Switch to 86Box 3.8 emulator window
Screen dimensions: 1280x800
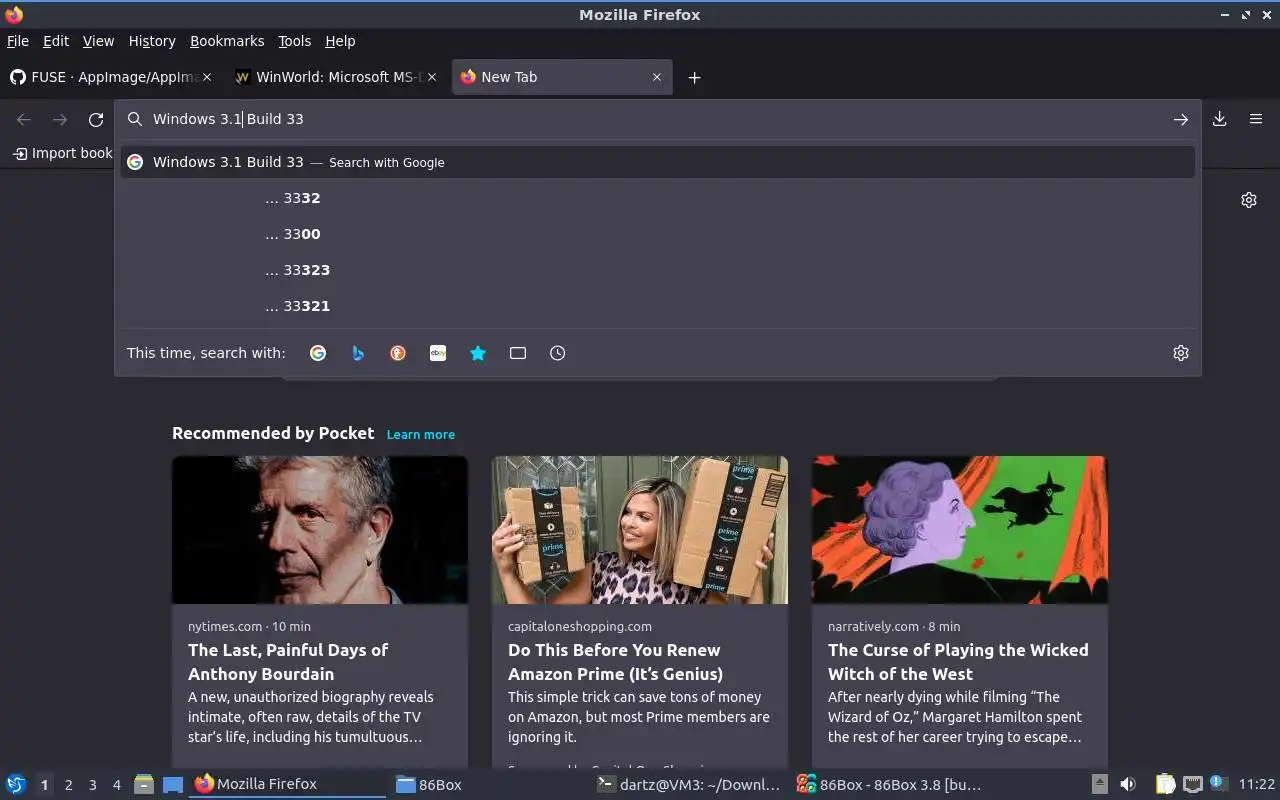(888, 784)
